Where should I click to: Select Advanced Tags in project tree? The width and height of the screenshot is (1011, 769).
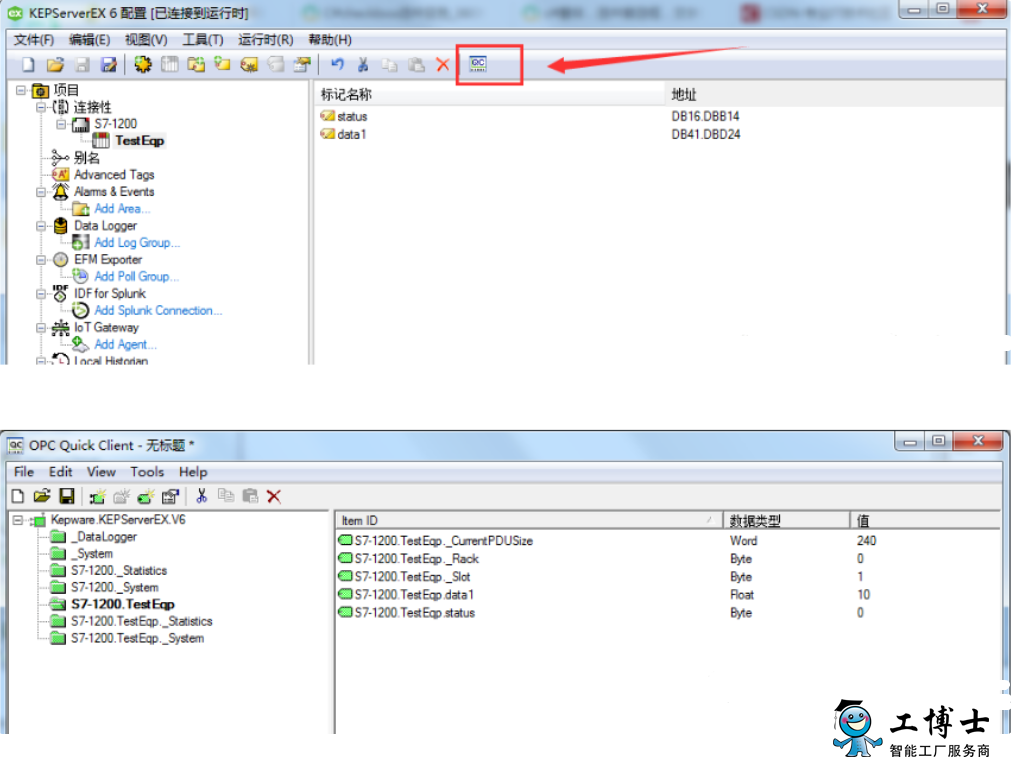coord(114,175)
